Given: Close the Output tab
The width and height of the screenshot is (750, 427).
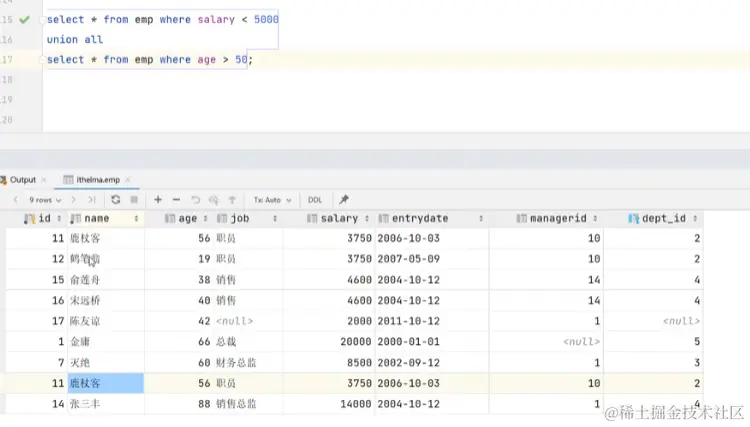Looking at the screenshot, I should click(x=44, y=180).
